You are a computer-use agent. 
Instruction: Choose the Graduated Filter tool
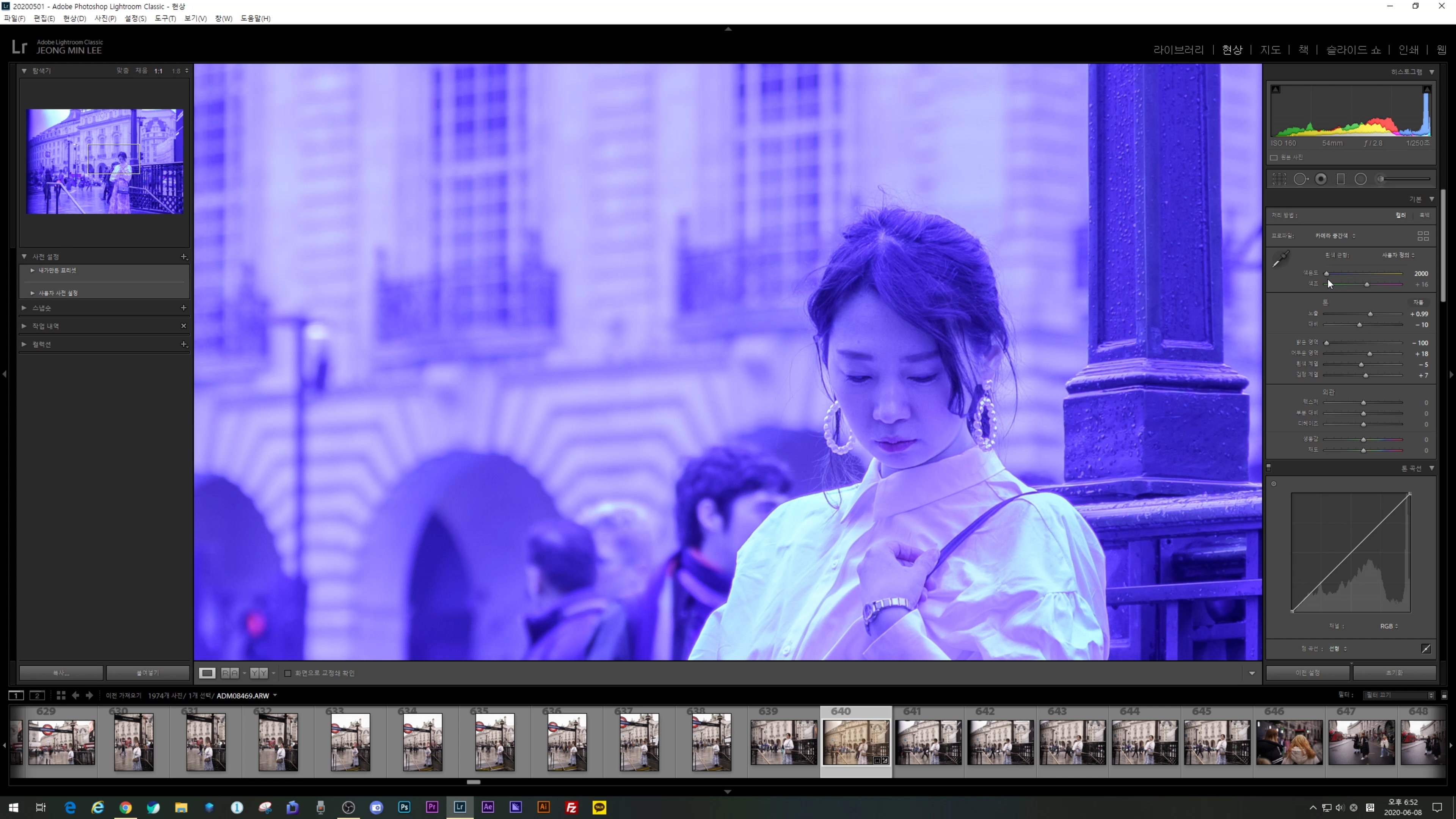point(1341,179)
